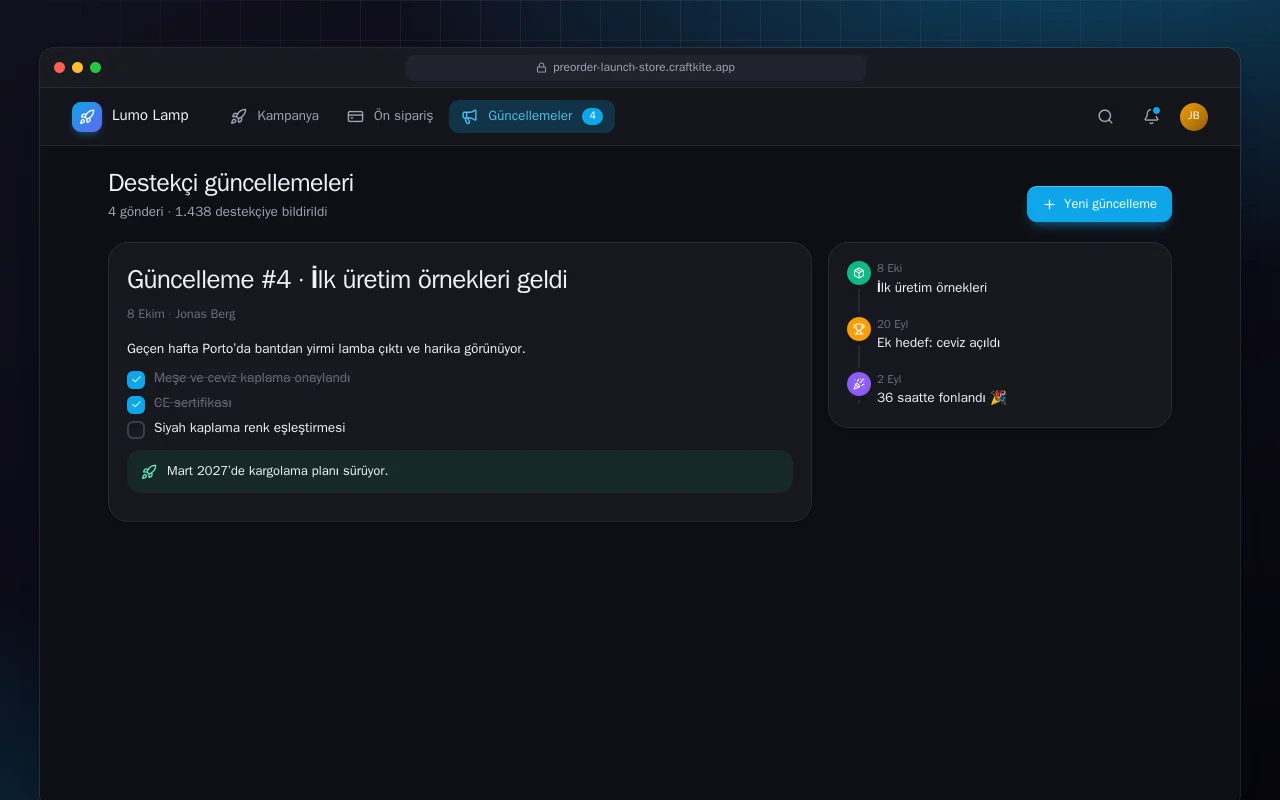Viewport: 1280px width, 800px height.
Task: Click the "Yeni güncelleme" button
Action: pos(1099,204)
